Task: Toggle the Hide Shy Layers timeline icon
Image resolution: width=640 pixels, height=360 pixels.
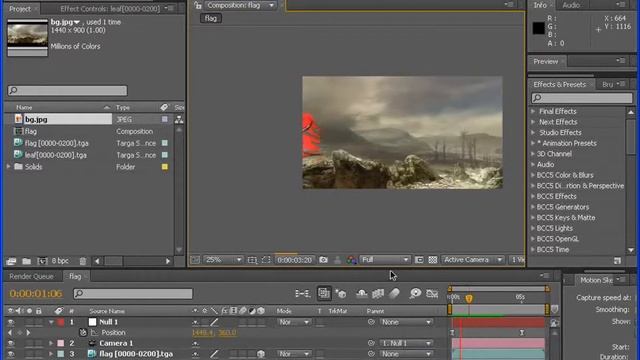Action: coord(362,293)
